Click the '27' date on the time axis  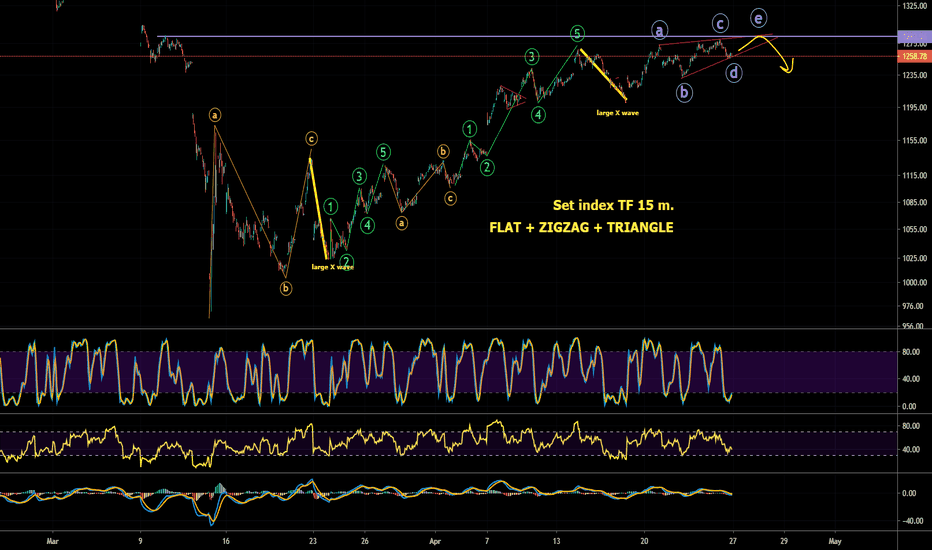tap(733, 541)
